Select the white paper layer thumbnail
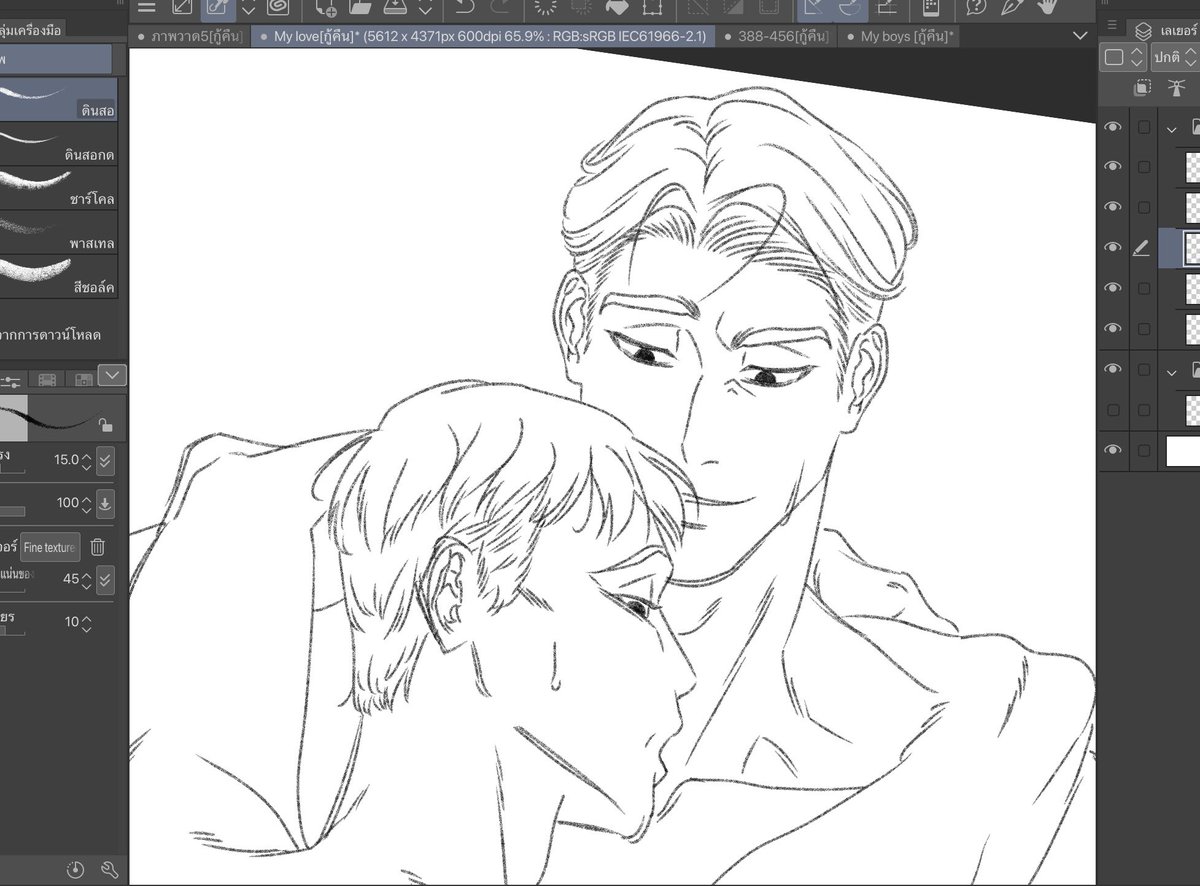The image size is (1200, 886). coord(1183,451)
